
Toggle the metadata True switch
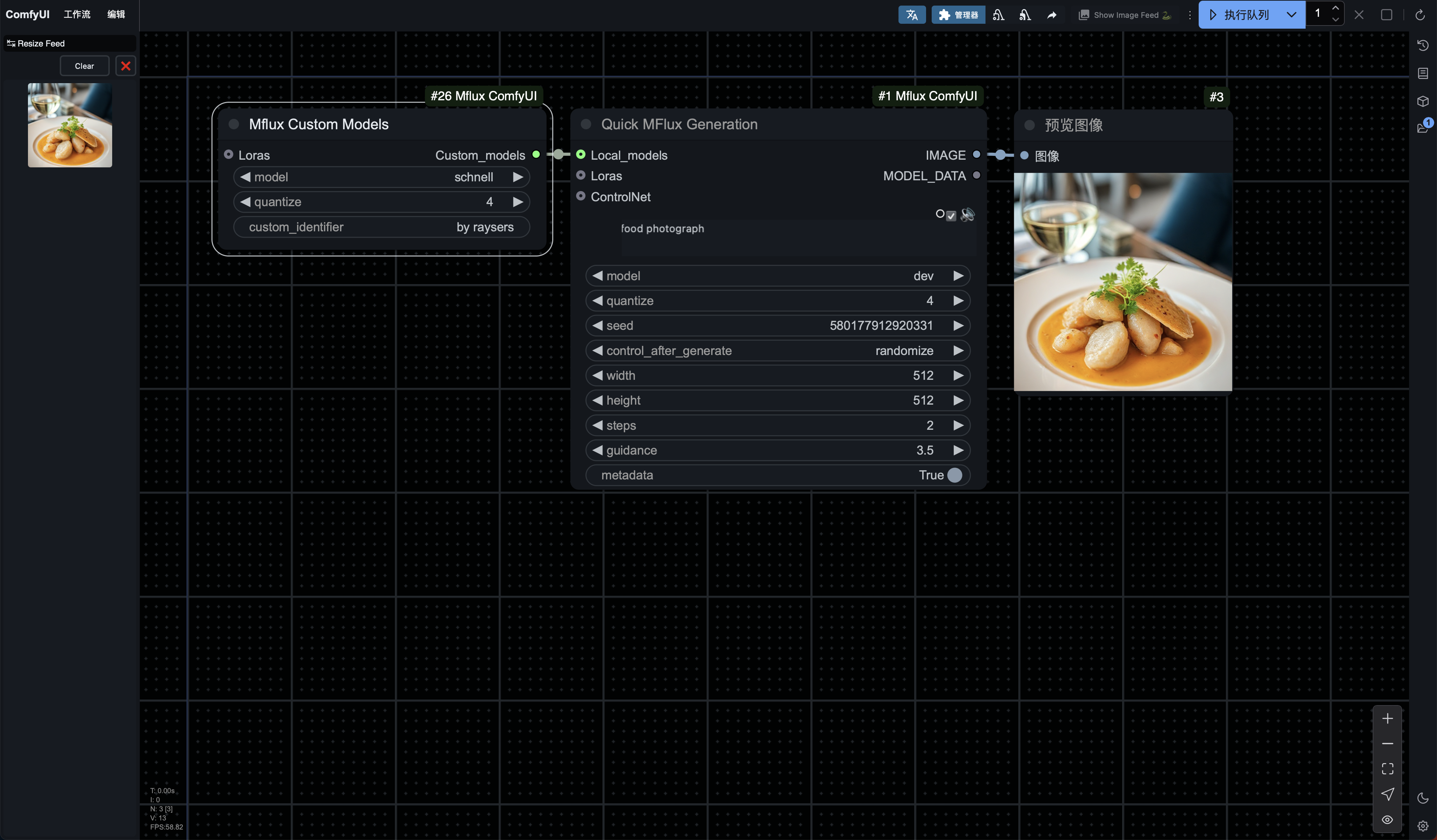pyautogui.click(x=954, y=475)
